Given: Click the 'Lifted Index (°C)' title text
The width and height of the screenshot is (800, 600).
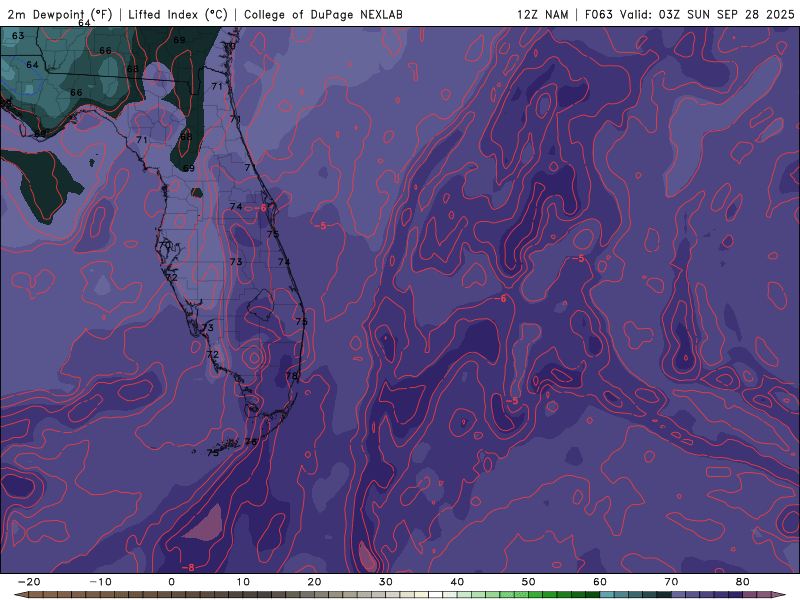Looking at the screenshot, I should pyautogui.click(x=178, y=14).
